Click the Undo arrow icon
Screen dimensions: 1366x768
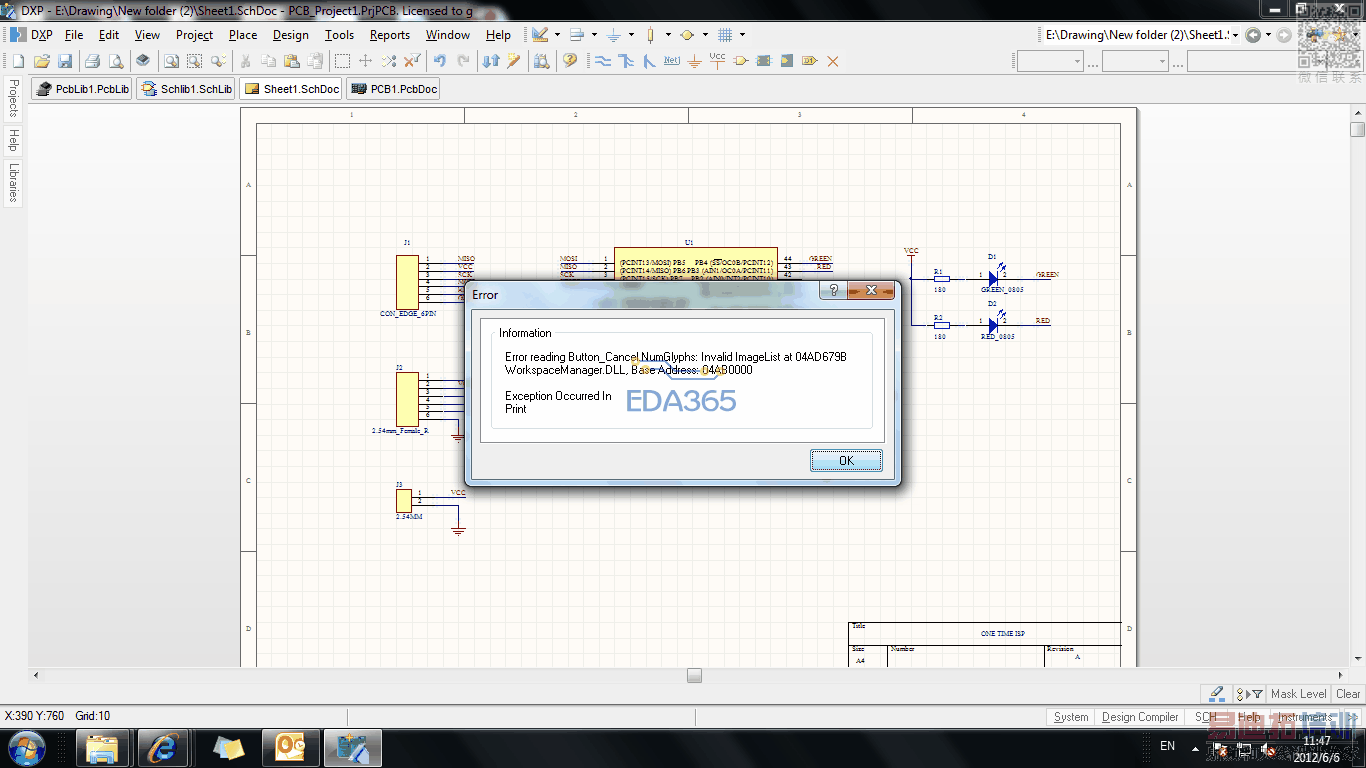[439, 61]
